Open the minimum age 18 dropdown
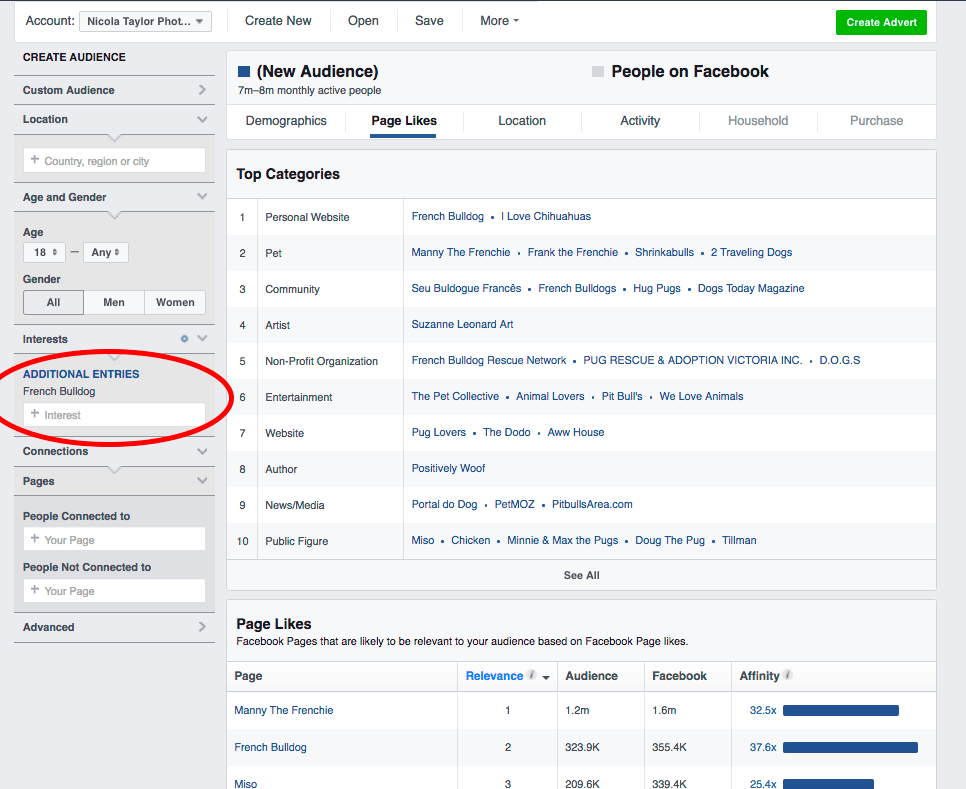This screenshot has width=966, height=789. pyautogui.click(x=44, y=252)
